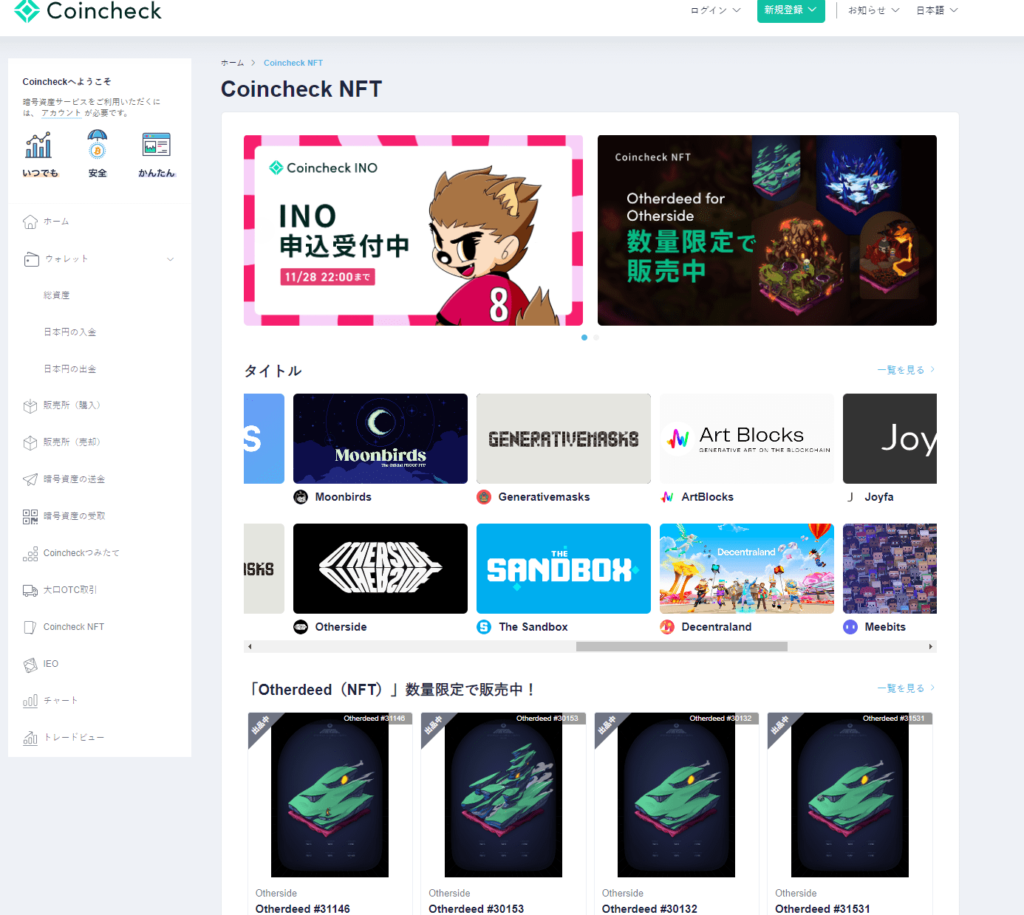Expand the ウォレット sidebar section chevron
Screen dimensions: 1024x915
point(170,259)
